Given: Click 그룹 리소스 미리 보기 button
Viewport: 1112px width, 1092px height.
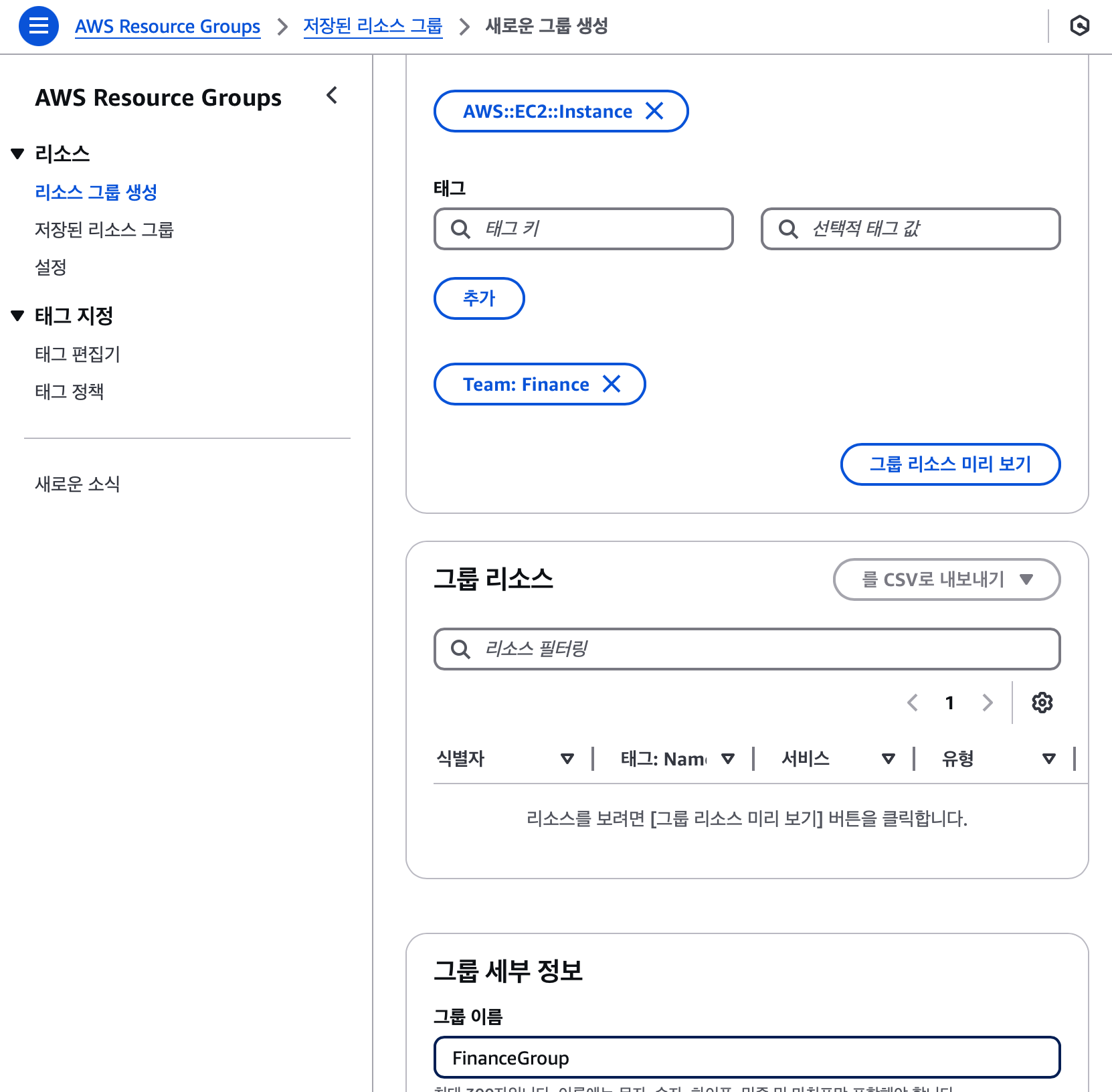Looking at the screenshot, I should click(x=950, y=464).
